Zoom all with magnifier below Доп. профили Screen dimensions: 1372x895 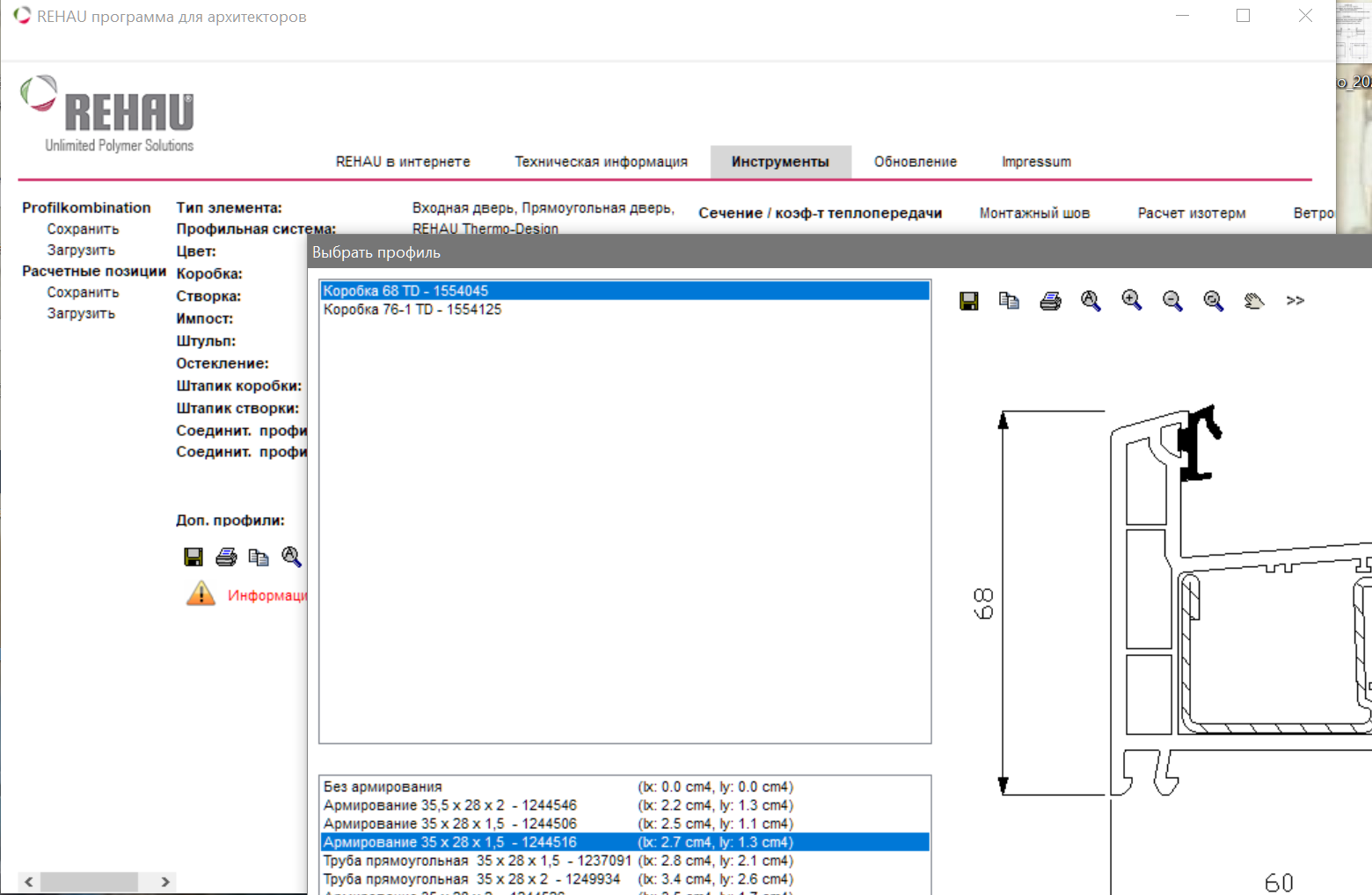291,557
